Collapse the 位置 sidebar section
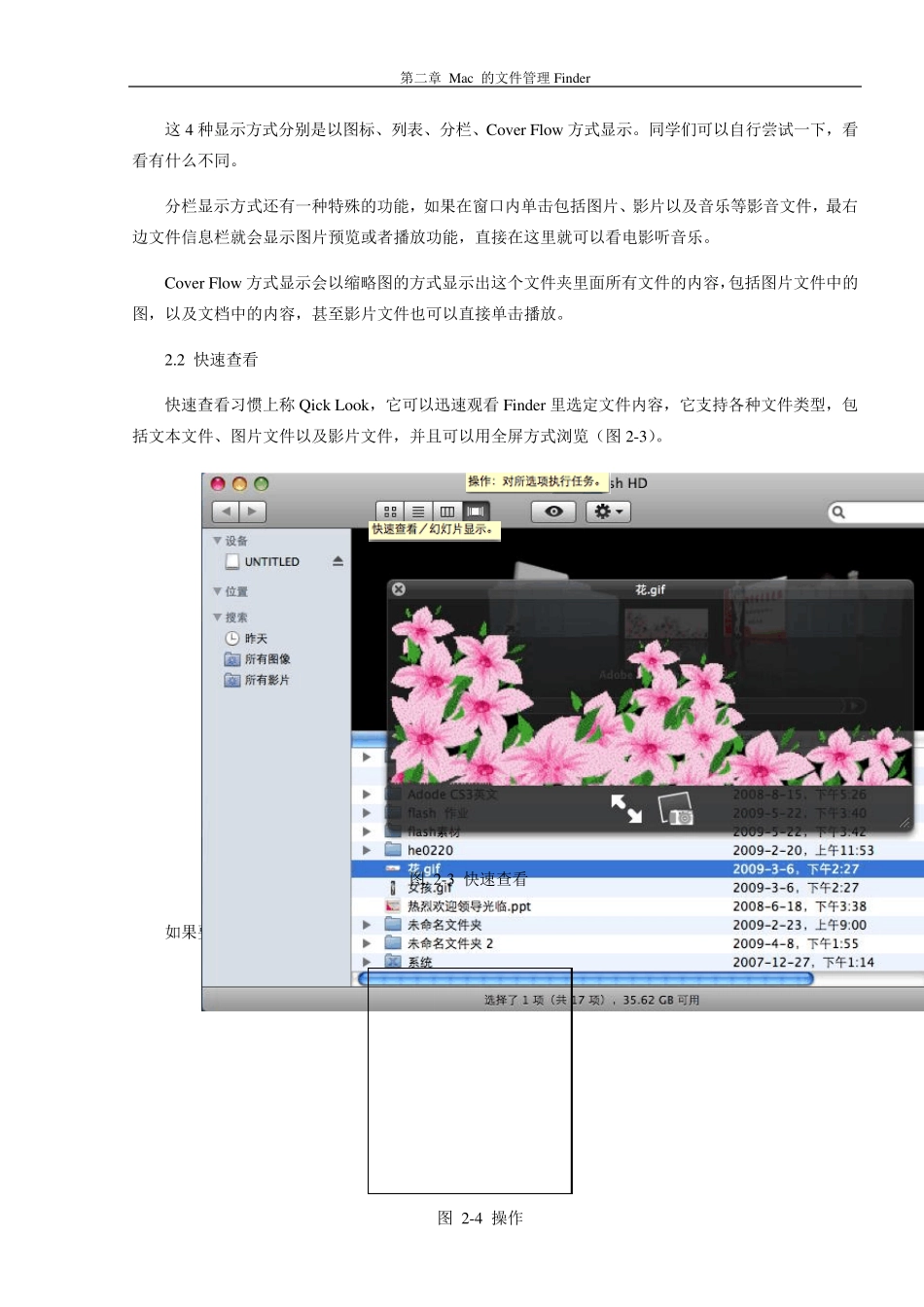 click(x=217, y=591)
